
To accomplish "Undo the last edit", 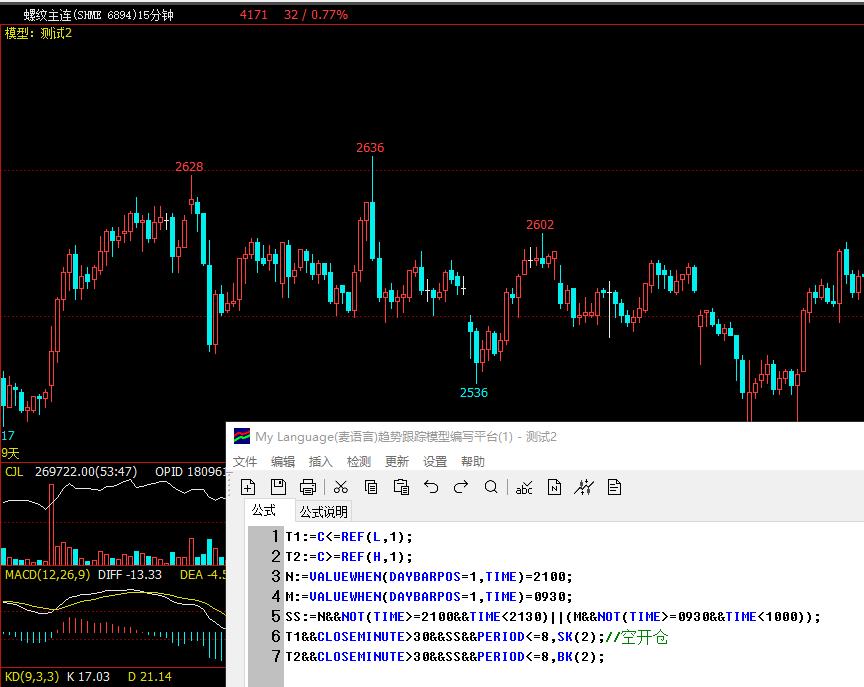I will coord(431,487).
